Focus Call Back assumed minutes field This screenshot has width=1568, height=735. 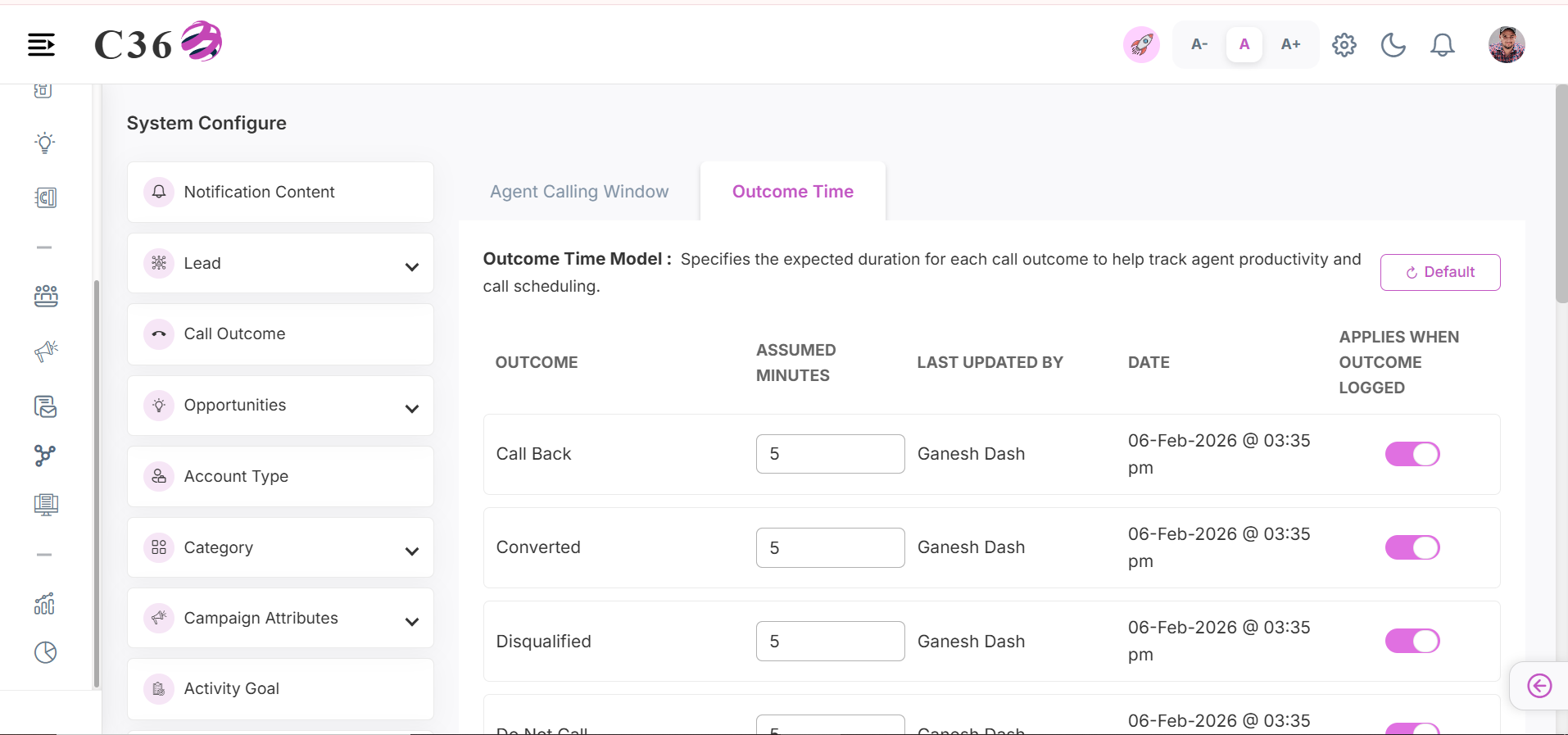click(831, 454)
